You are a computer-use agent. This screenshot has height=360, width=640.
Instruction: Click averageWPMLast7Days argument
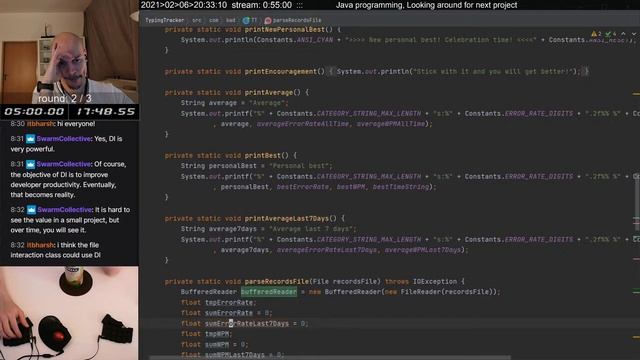pos(423,250)
